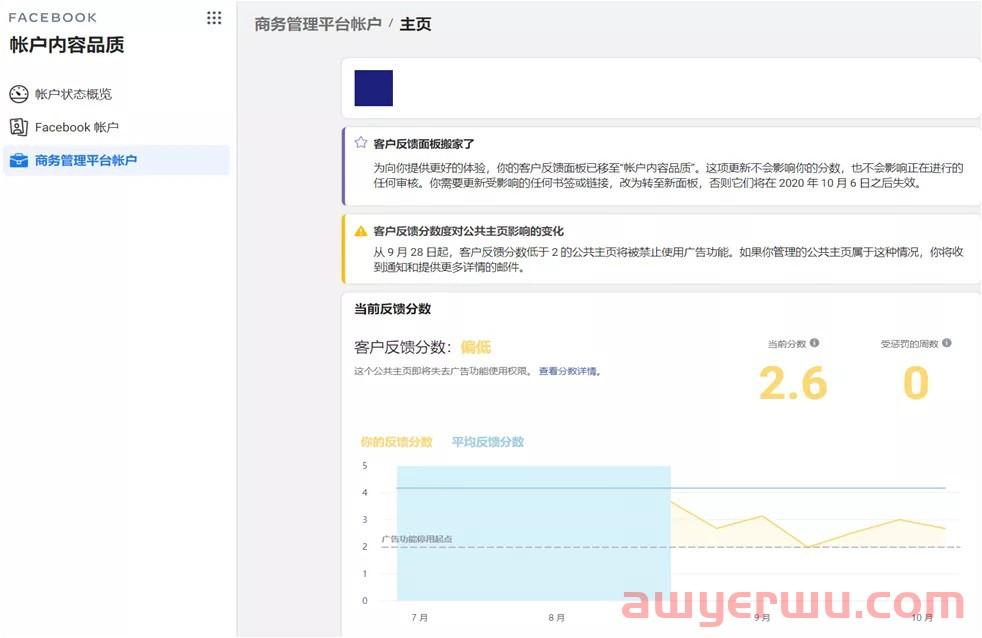Click the 7 月 axis label
The height and width of the screenshot is (638, 982).
(x=420, y=617)
